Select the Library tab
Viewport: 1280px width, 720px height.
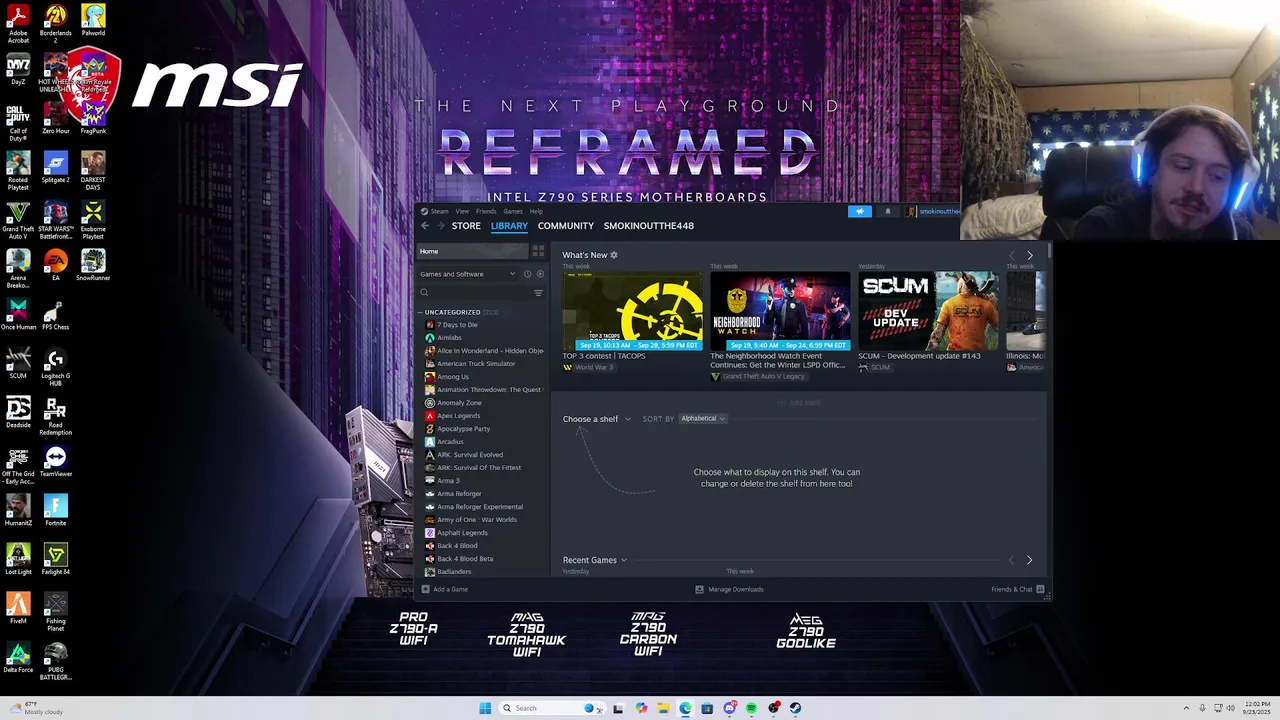click(509, 226)
